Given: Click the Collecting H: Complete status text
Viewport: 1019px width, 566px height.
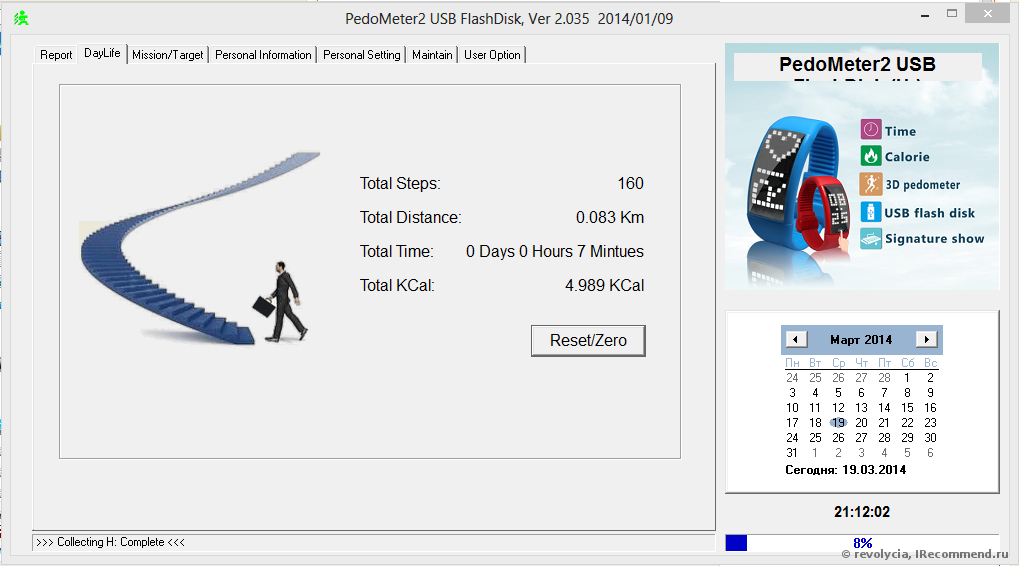Looking at the screenshot, I should click(x=110, y=542).
